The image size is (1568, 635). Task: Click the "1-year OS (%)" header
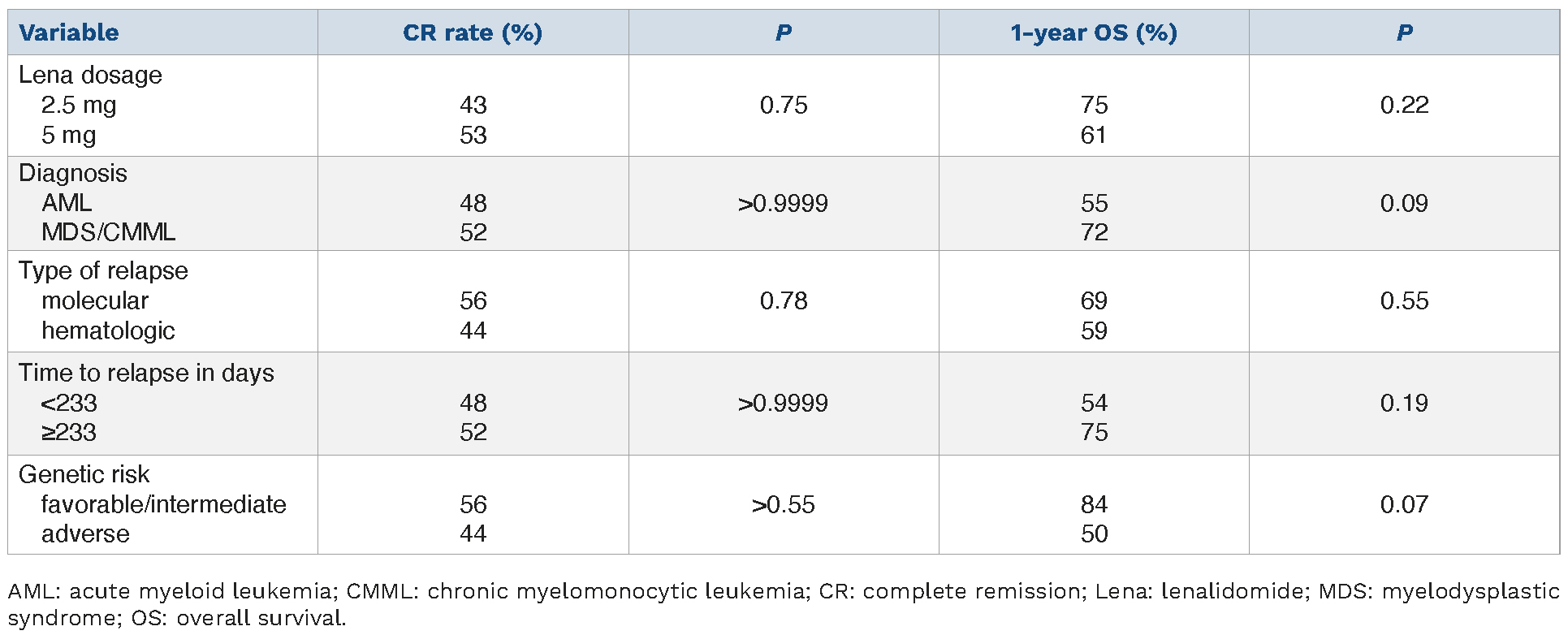1093,32
